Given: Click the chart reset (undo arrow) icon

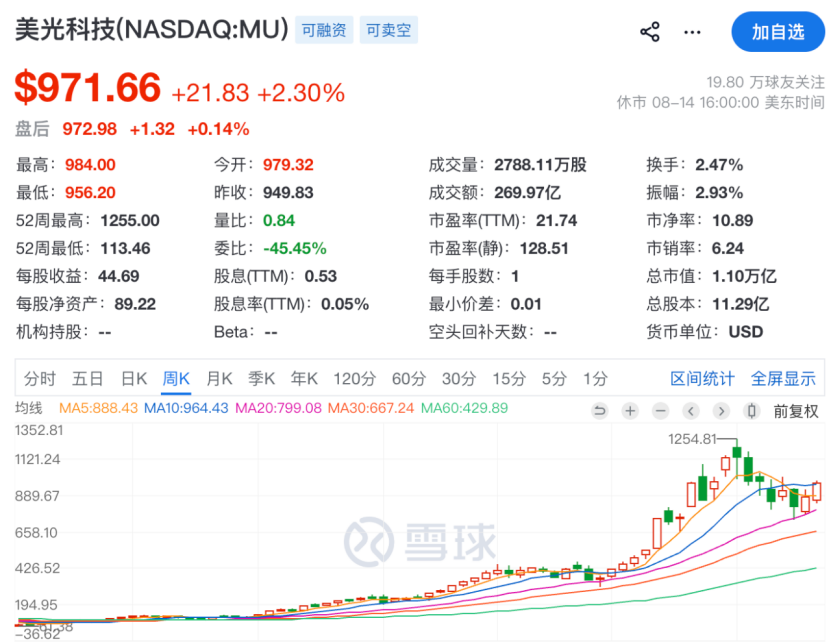Looking at the screenshot, I should click(599, 411).
